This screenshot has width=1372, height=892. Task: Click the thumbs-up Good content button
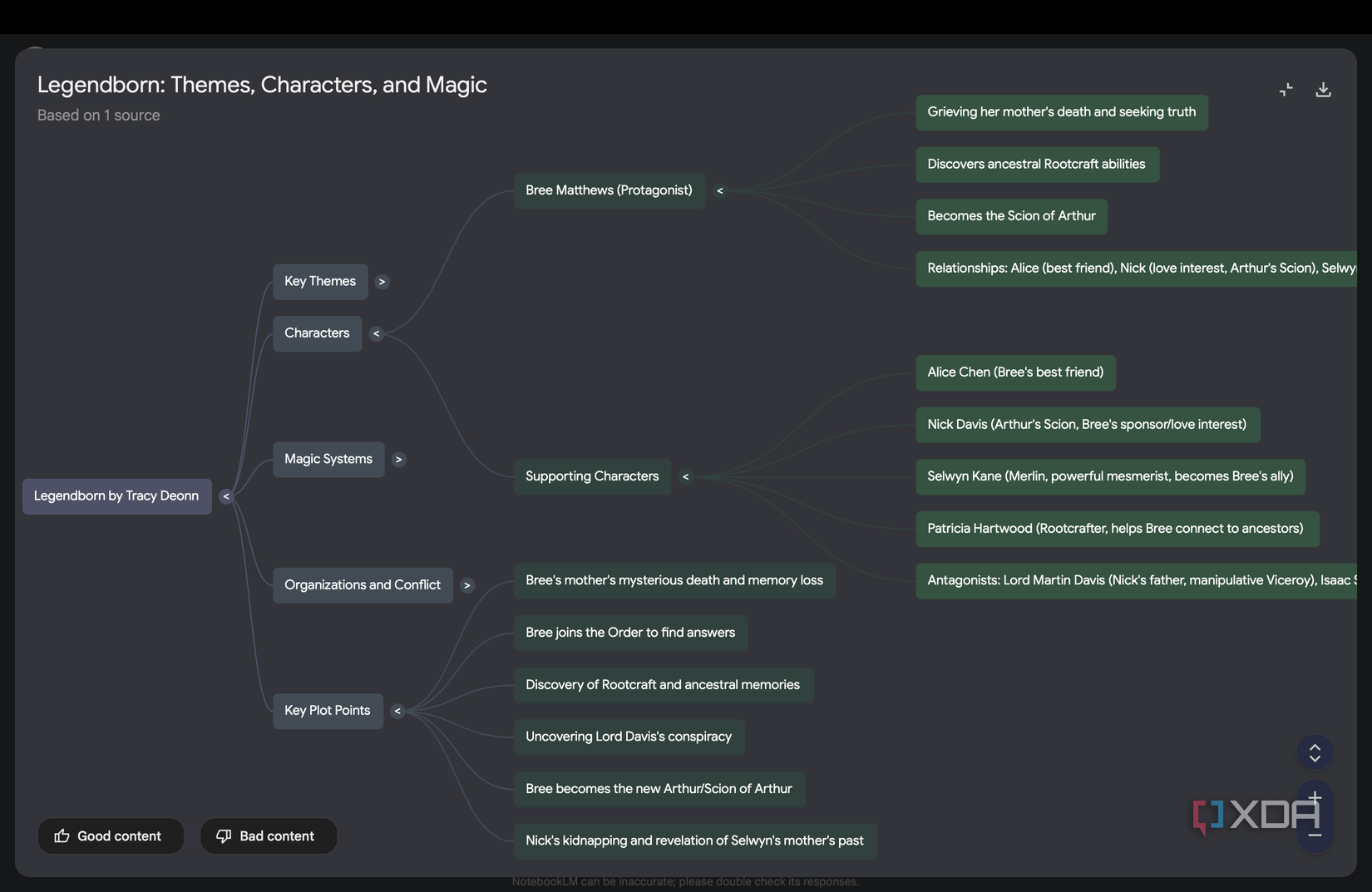pos(110,836)
